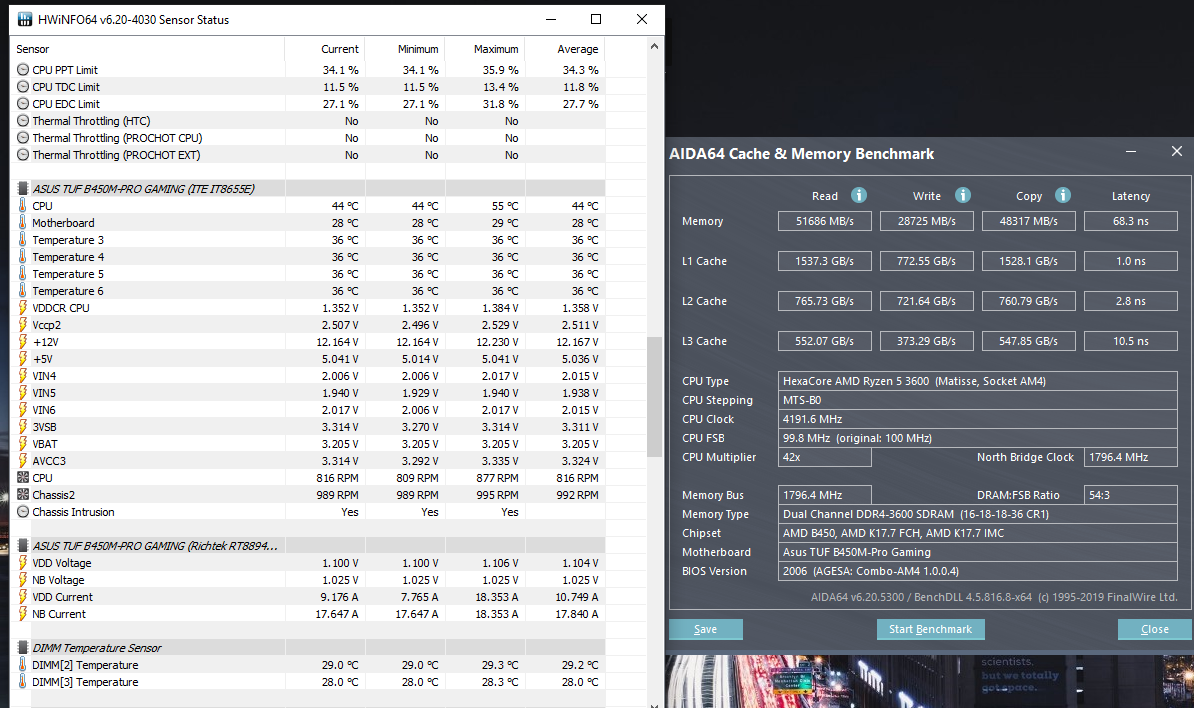Click the Thermal Throttling (PROCHOT CPU) row icon
Image resolution: width=1194 pixels, height=708 pixels.
(x=23, y=138)
